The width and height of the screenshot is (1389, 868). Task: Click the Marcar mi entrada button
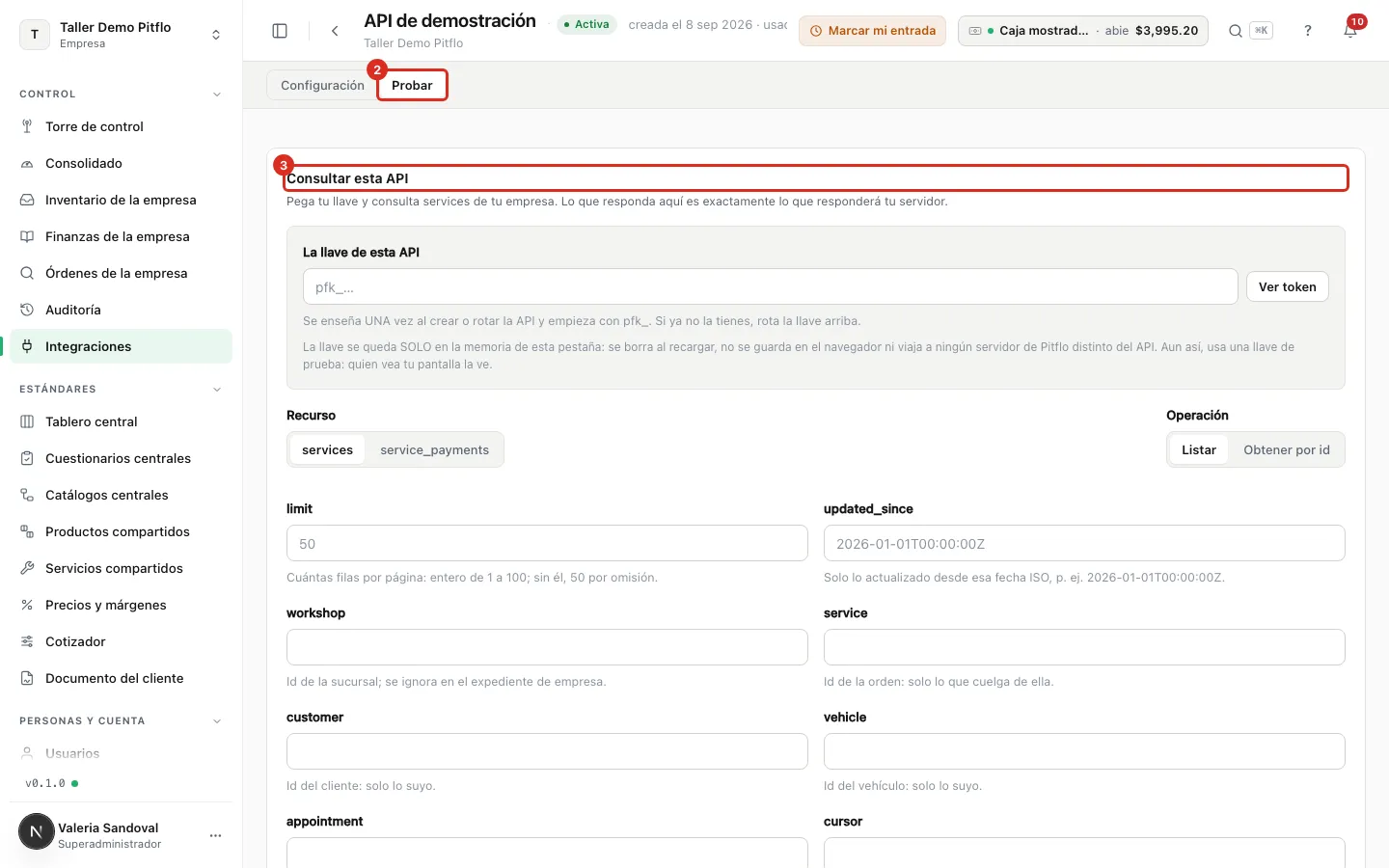click(x=872, y=31)
